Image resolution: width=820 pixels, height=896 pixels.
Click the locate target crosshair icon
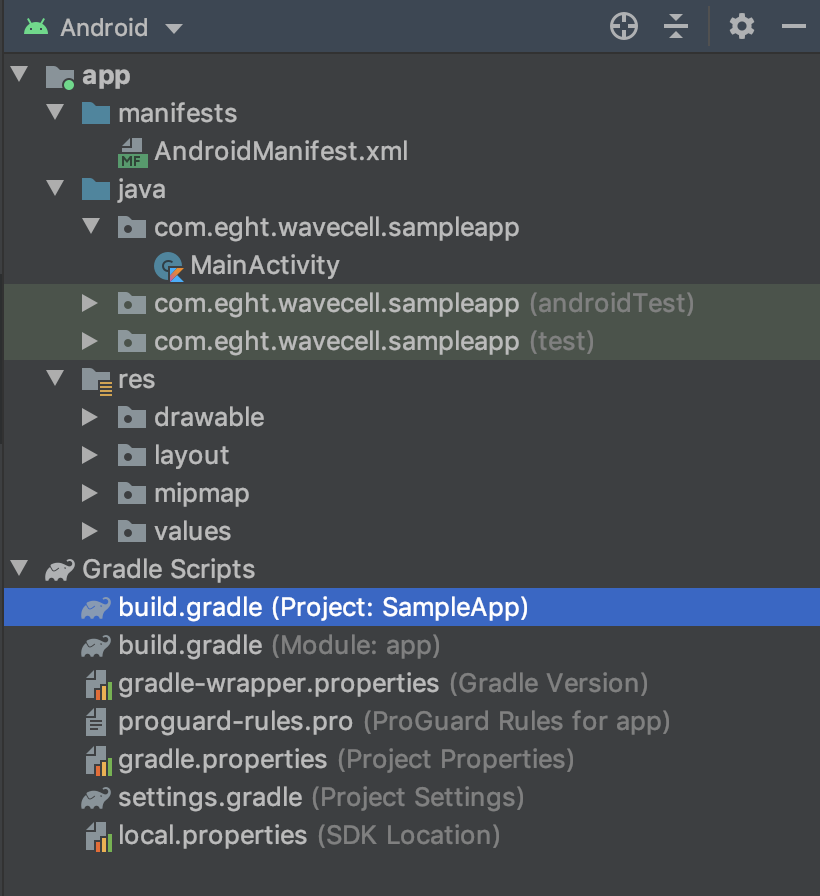coord(624,27)
